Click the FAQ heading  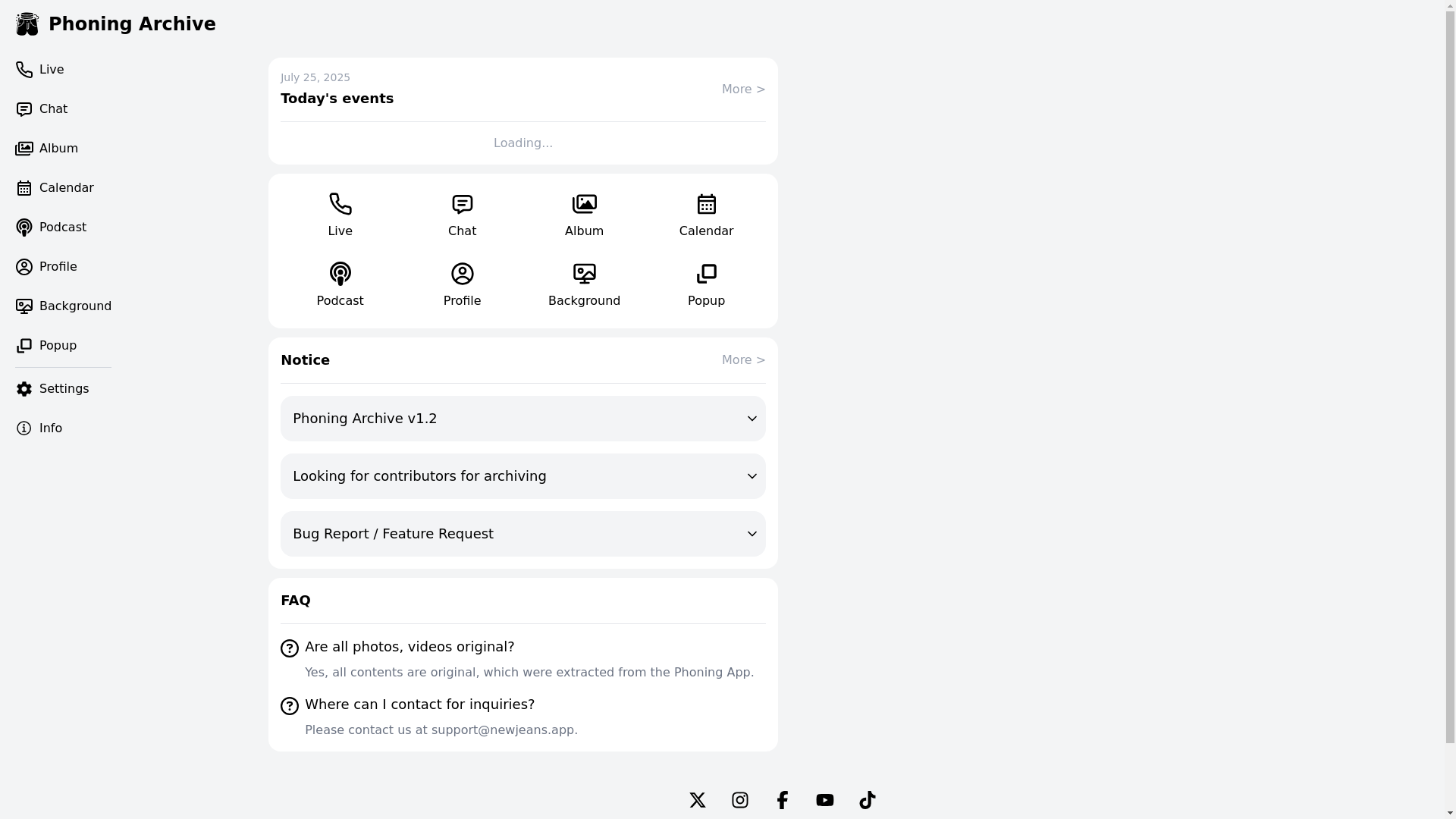(x=295, y=601)
